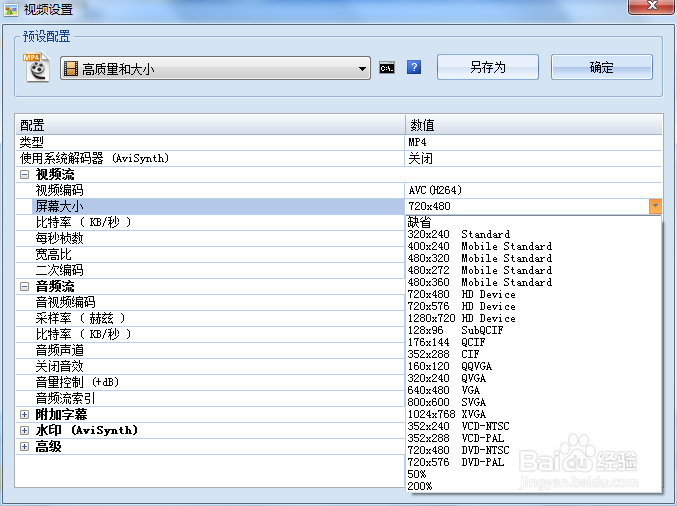
Task: Click the 关闭 value for AviSynth decoder
Action: click(x=534, y=158)
